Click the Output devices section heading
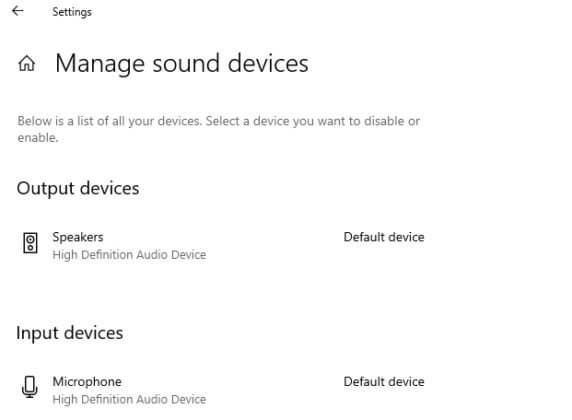 point(78,189)
